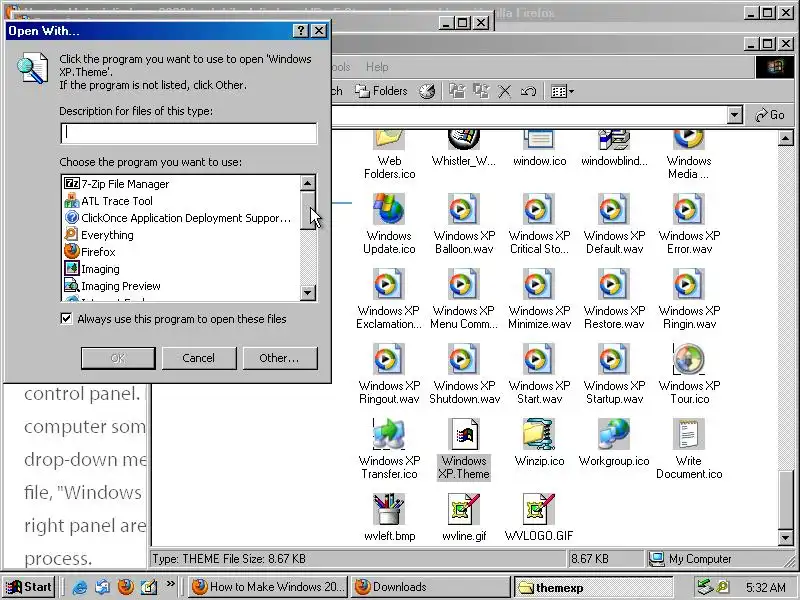Click program list scrollbar down arrow
The image size is (800, 600).
[308, 292]
